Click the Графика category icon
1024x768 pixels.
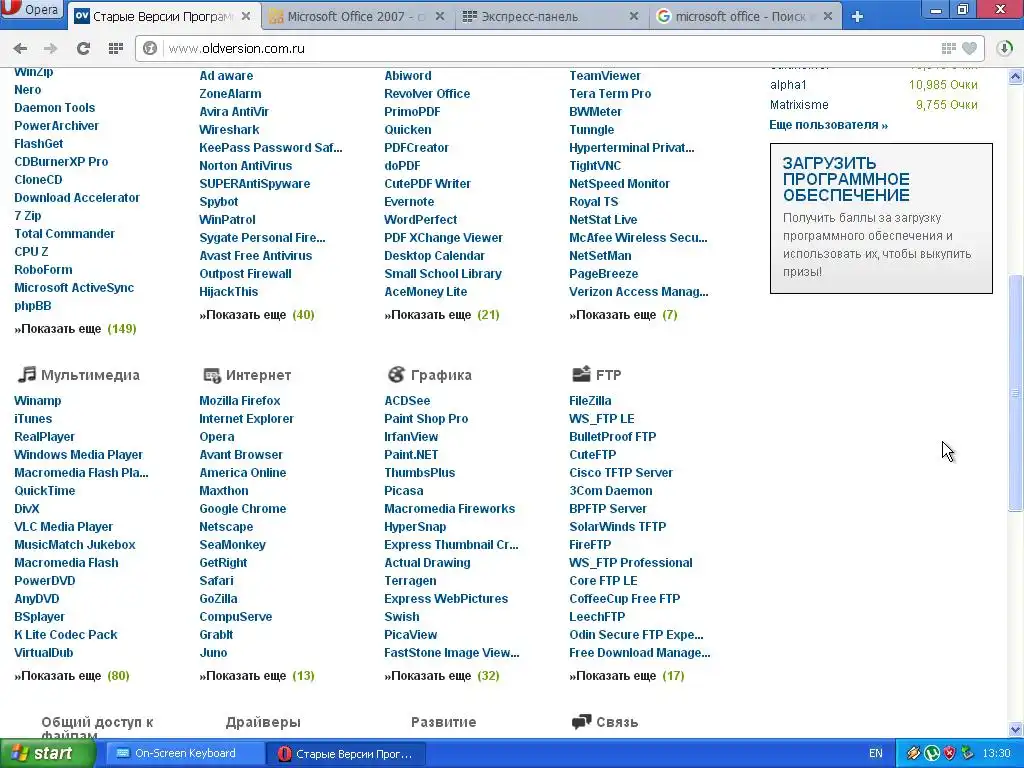click(x=396, y=374)
